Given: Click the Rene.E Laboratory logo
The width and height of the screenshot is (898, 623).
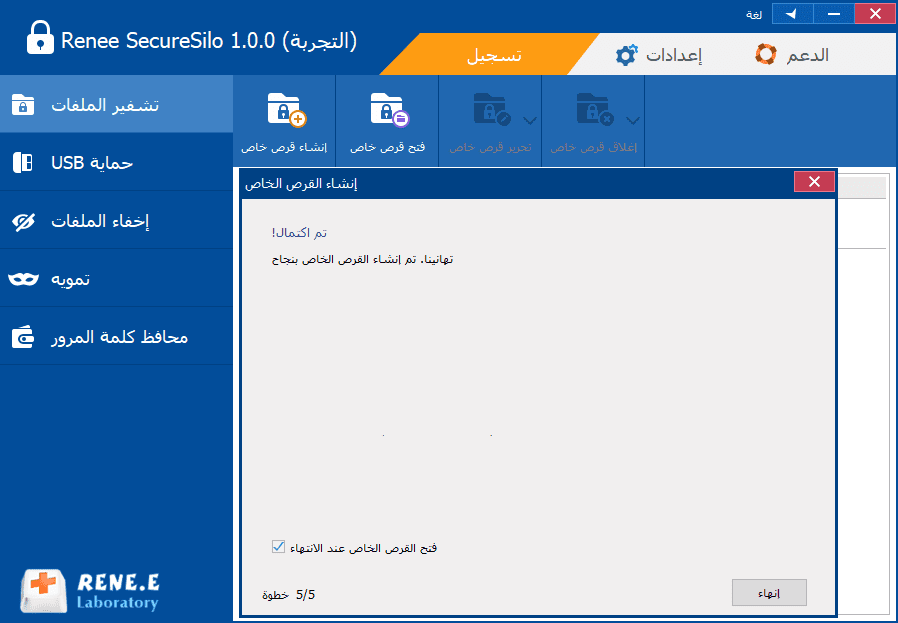Looking at the screenshot, I should click(x=89, y=591).
